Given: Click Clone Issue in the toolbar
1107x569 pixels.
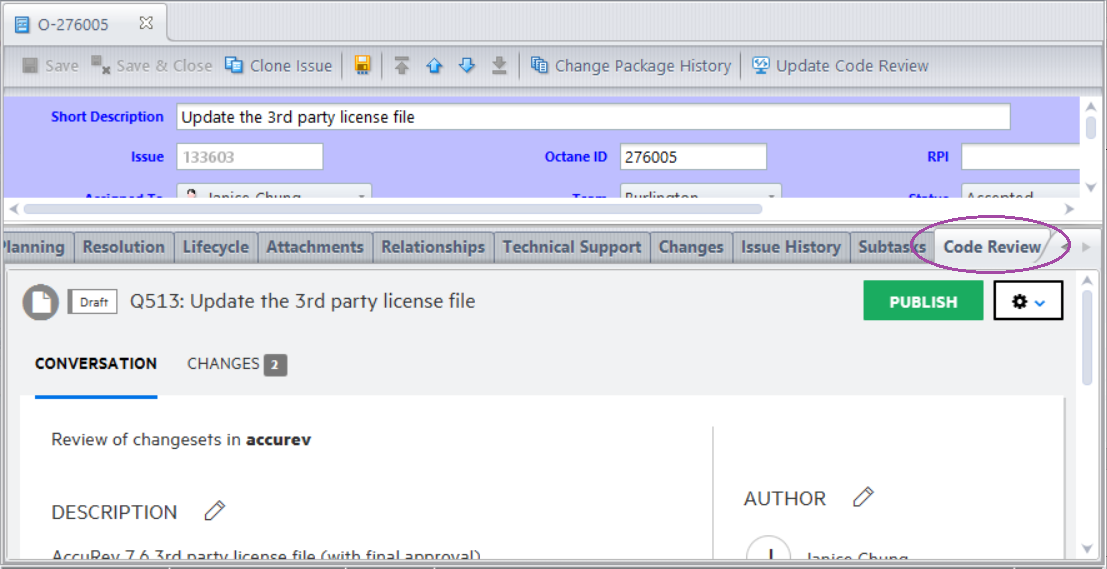Looking at the screenshot, I should pyautogui.click(x=279, y=66).
